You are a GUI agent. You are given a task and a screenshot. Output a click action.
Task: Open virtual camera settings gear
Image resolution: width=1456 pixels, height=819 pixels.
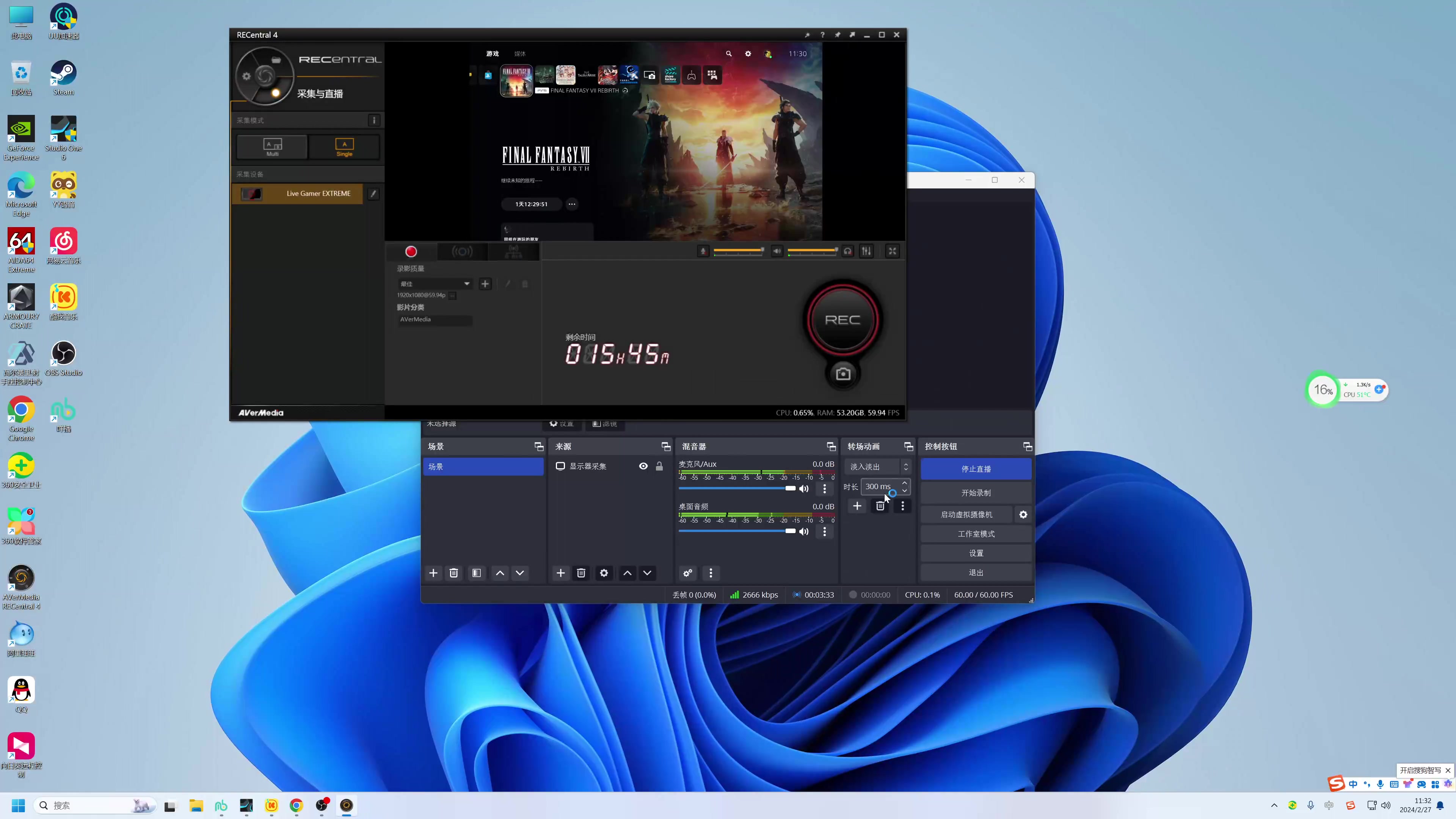tap(1023, 515)
